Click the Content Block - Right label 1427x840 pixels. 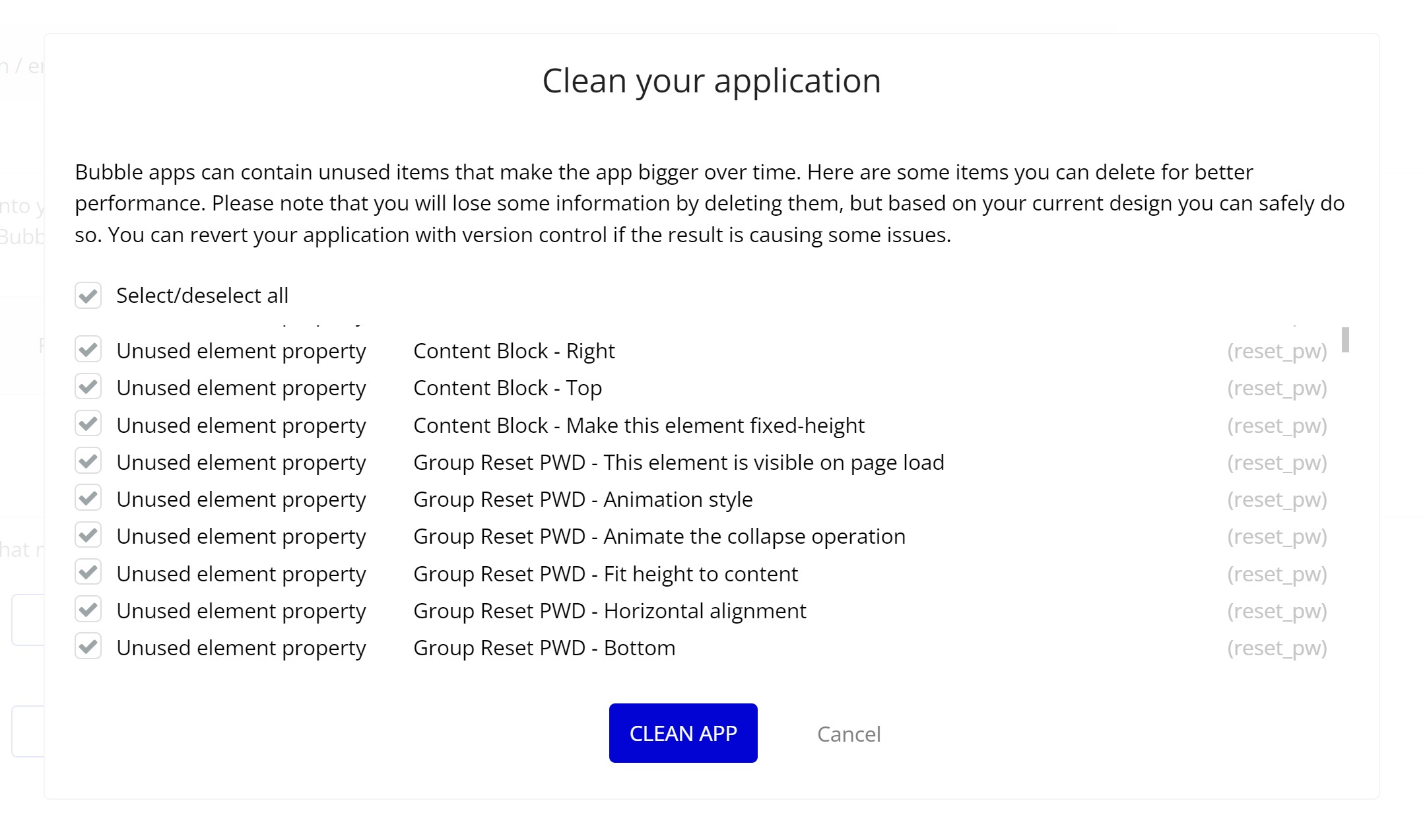pos(514,351)
